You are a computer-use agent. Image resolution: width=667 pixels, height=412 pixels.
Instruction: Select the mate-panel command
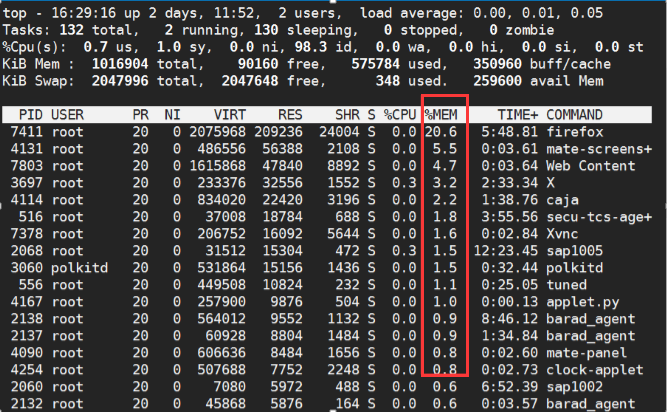(x=587, y=353)
